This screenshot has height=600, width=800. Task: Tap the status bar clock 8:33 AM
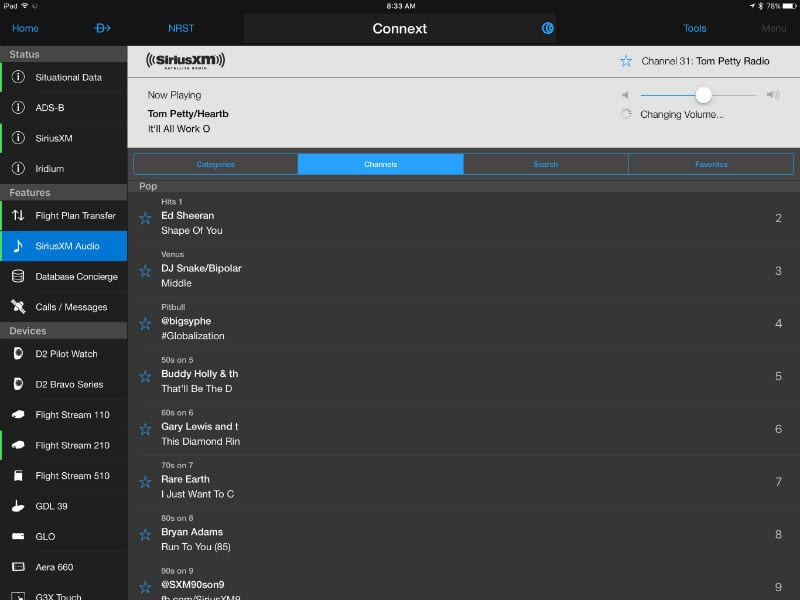[x=401, y=6]
